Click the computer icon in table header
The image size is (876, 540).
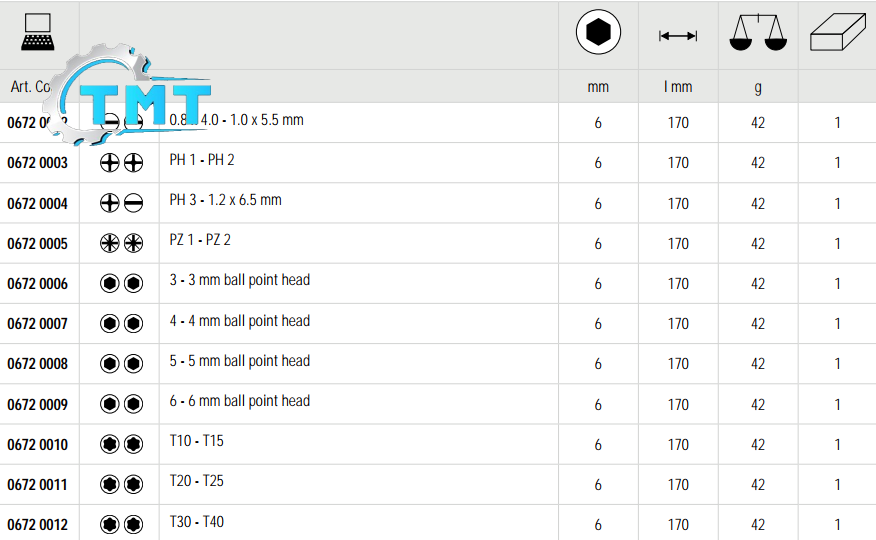click(39, 34)
